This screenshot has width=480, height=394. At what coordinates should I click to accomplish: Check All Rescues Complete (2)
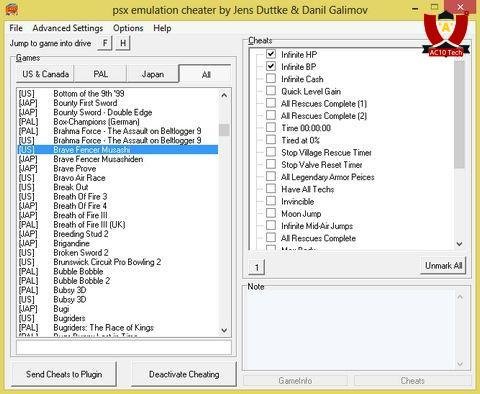pos(271,115)
